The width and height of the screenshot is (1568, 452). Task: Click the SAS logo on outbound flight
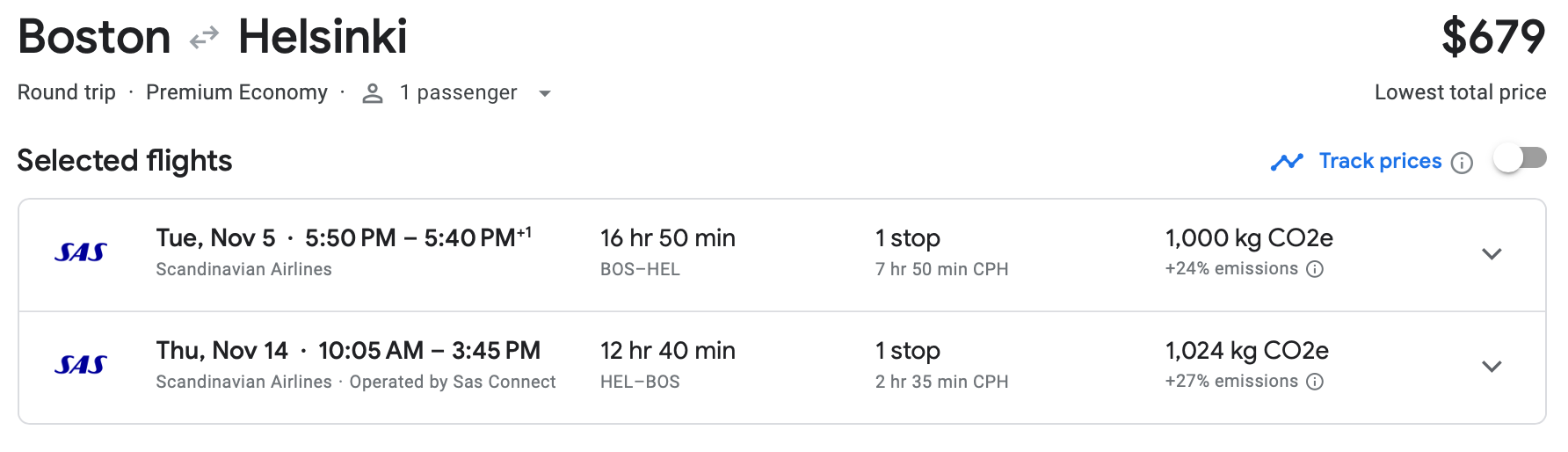tap(81, 253)
